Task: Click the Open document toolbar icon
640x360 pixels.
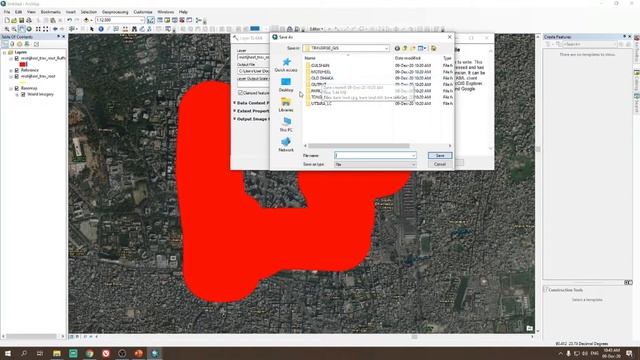Action: (x=14, y=20)
